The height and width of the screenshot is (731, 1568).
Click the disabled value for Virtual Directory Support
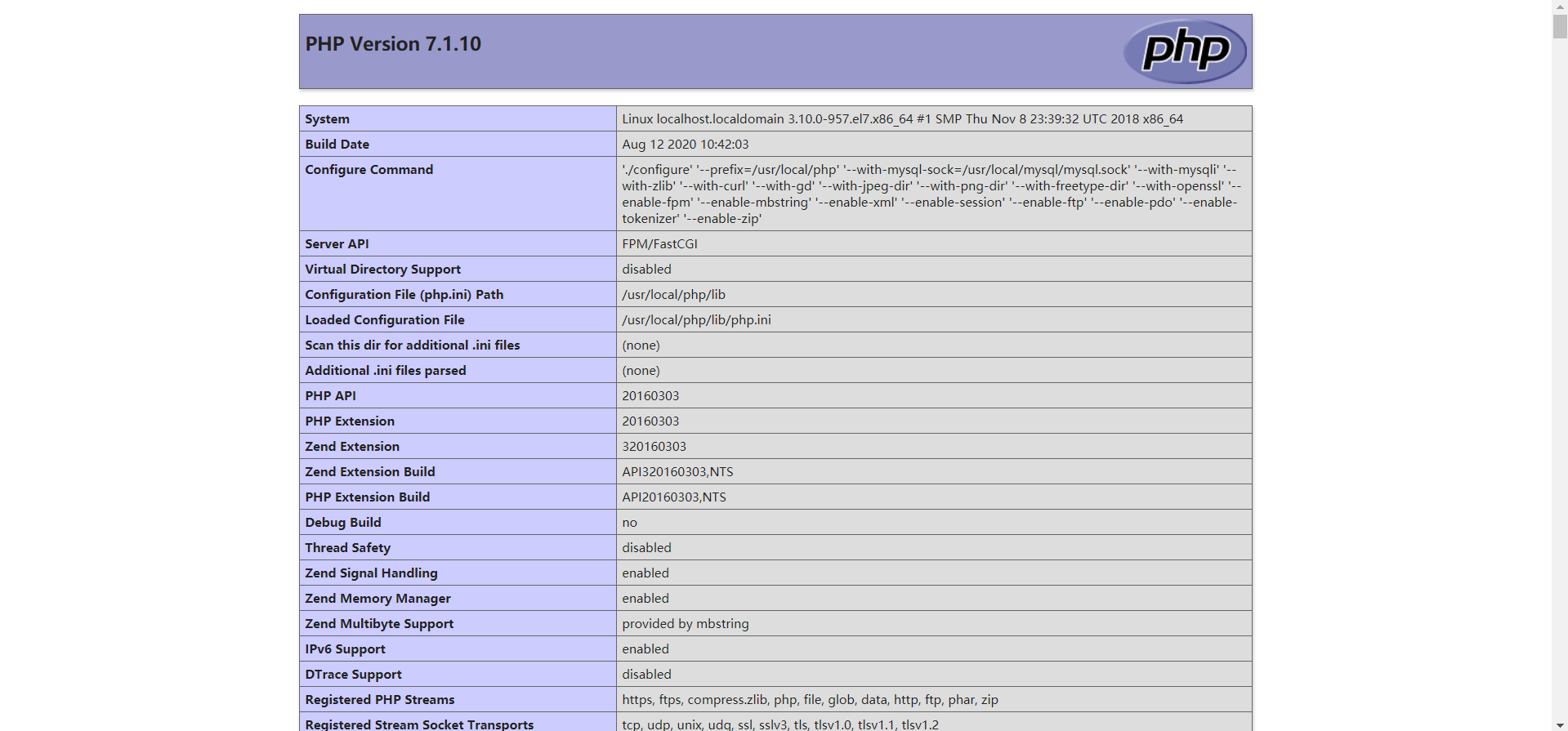(646, 270)
